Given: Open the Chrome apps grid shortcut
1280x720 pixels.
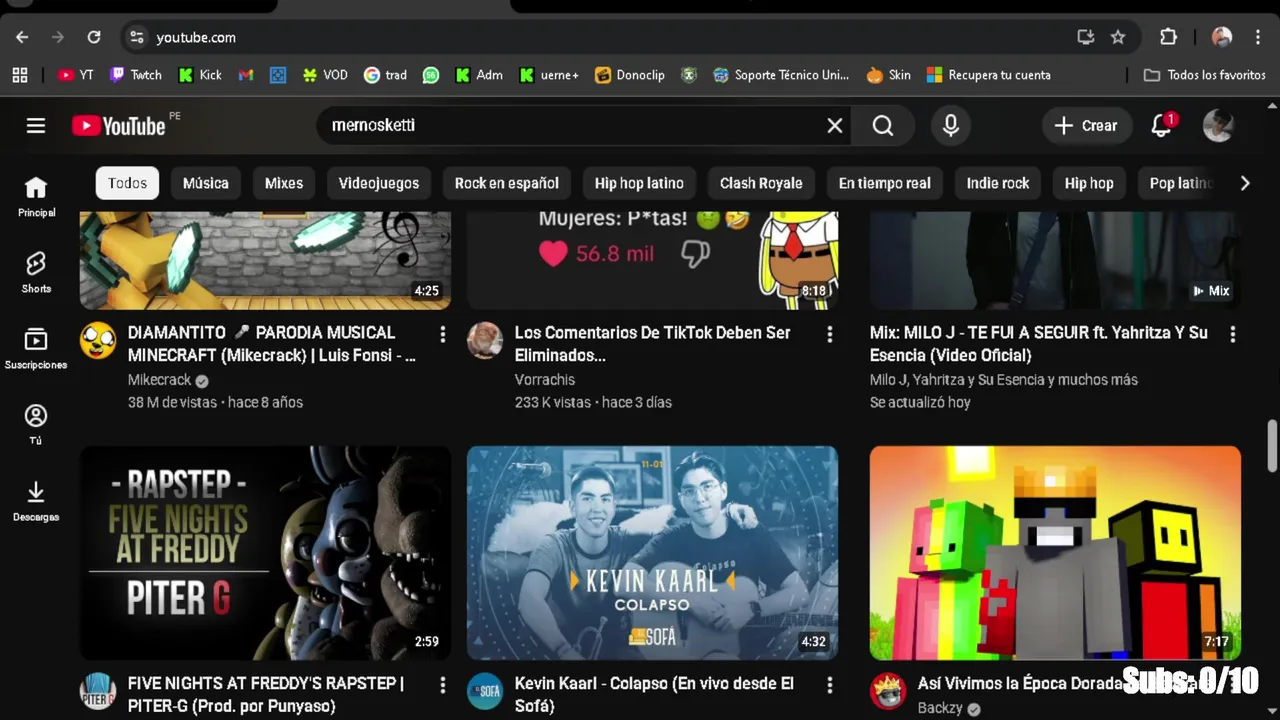Looking at the screenshot, I should (19, 75).
